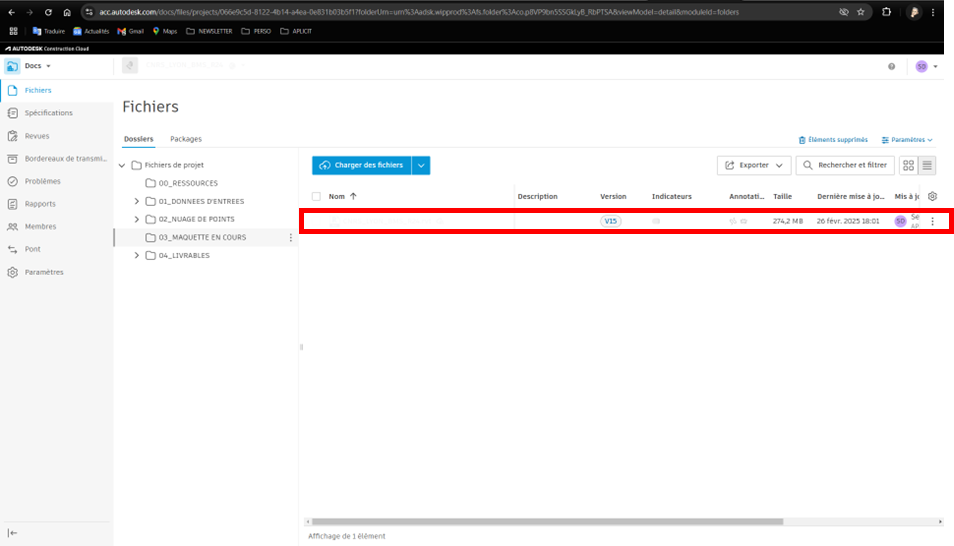The height and width of the screenshot is (546, 954).
Task: Open the Fichiers section in sidebar
Action: coord(38,90)
